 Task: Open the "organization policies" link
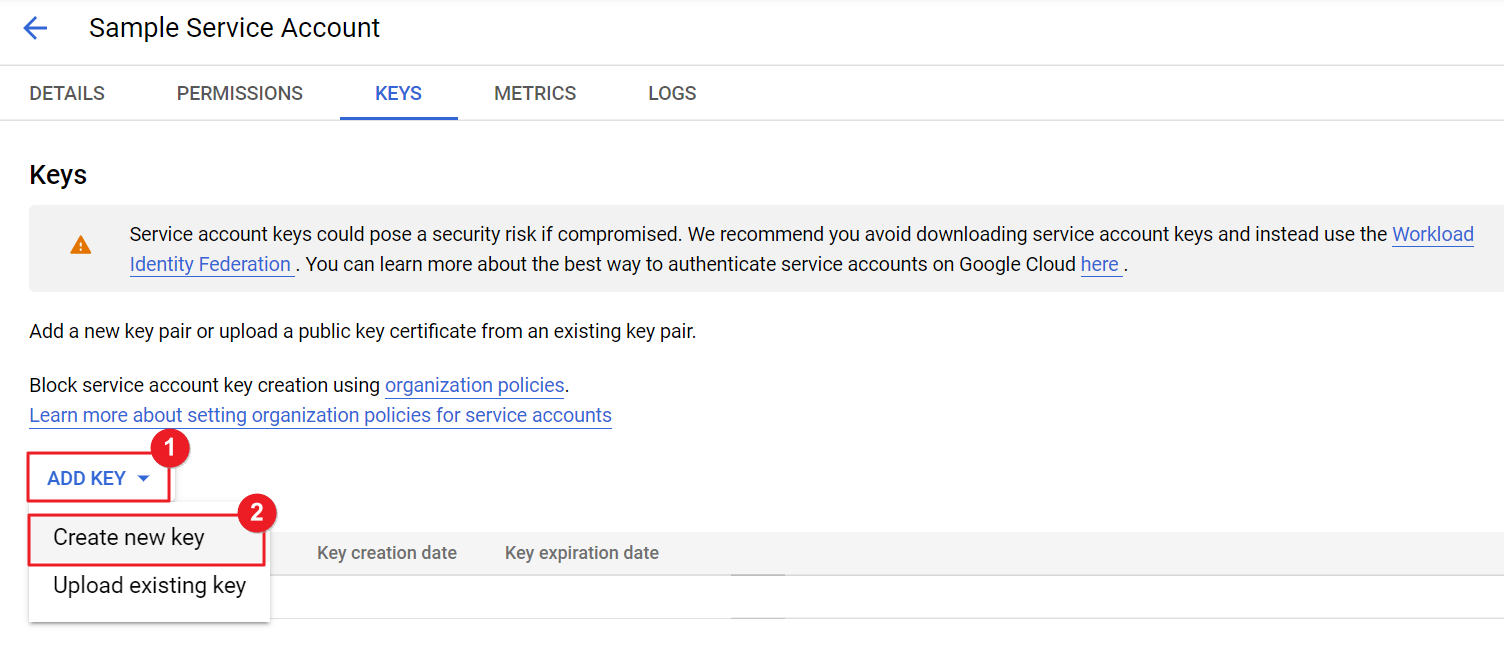[x=475, y=386]
